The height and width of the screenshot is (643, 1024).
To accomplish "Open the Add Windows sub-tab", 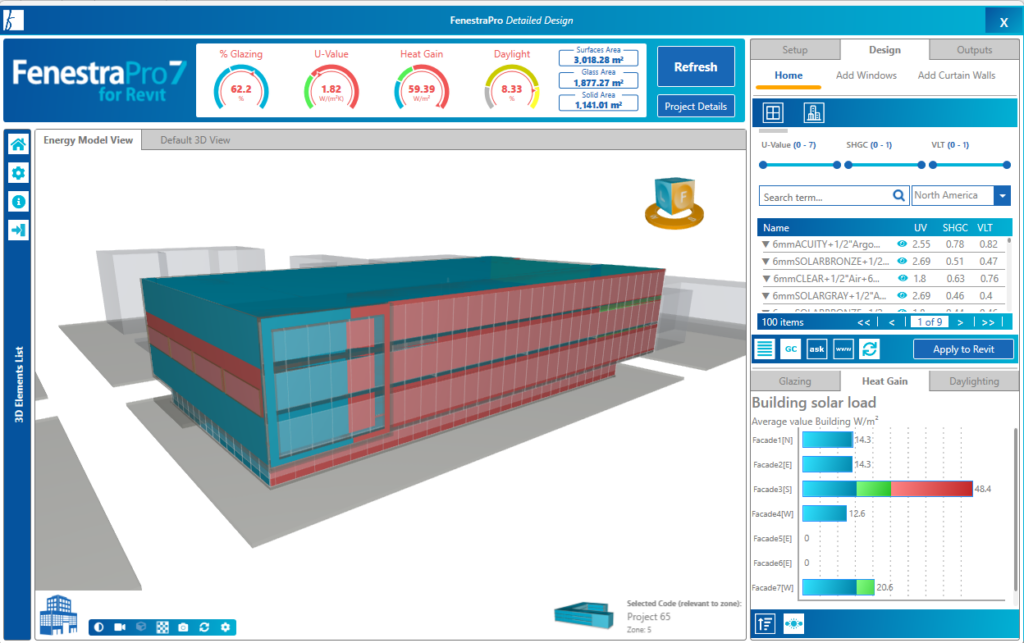I will click(x=866, y=76).
